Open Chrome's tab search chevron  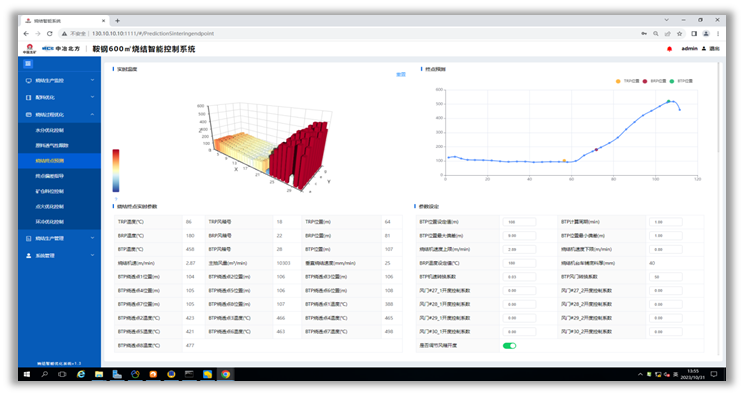coord(667,20)
